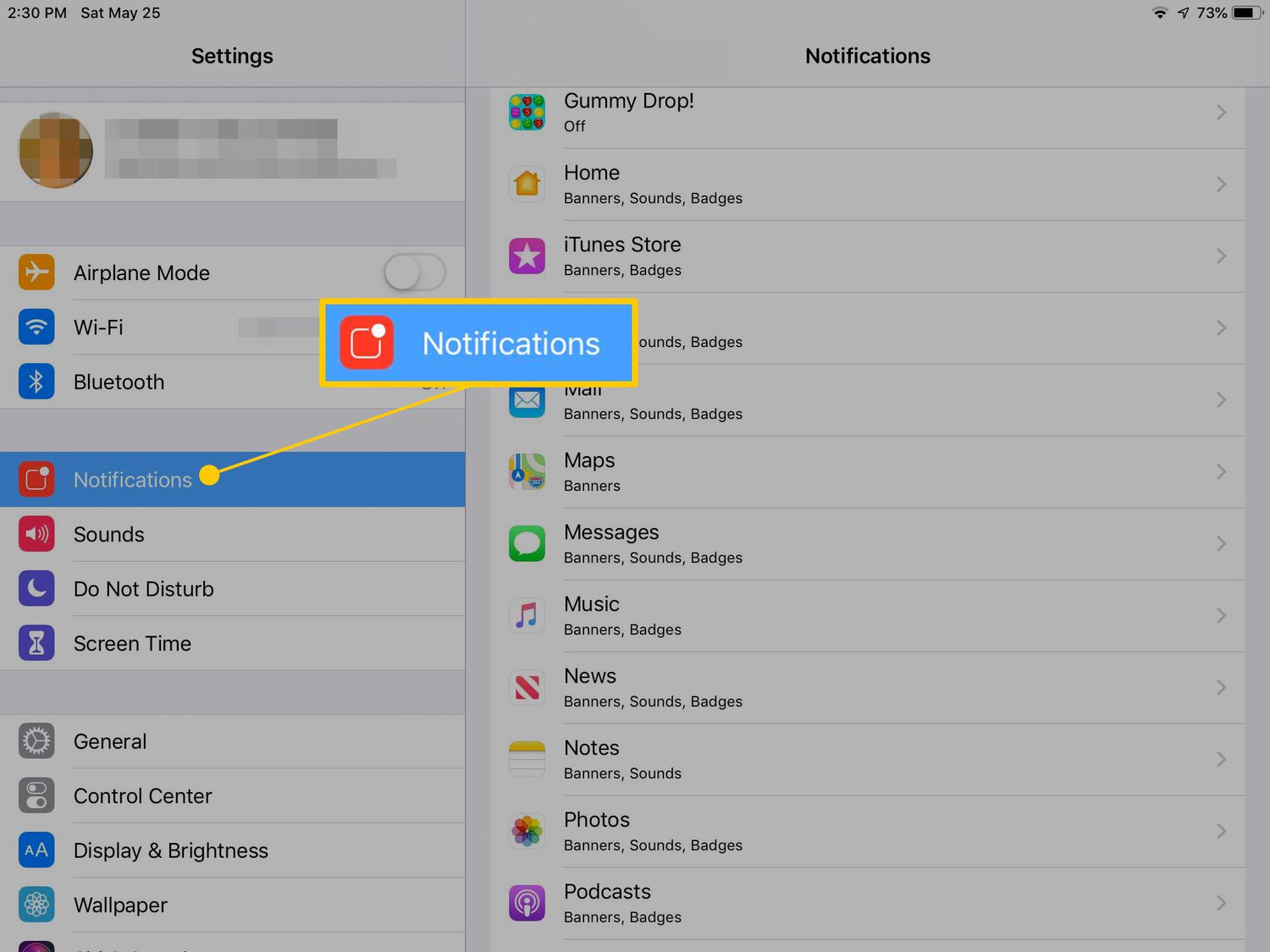Open the Sounds settings icon

36,534
